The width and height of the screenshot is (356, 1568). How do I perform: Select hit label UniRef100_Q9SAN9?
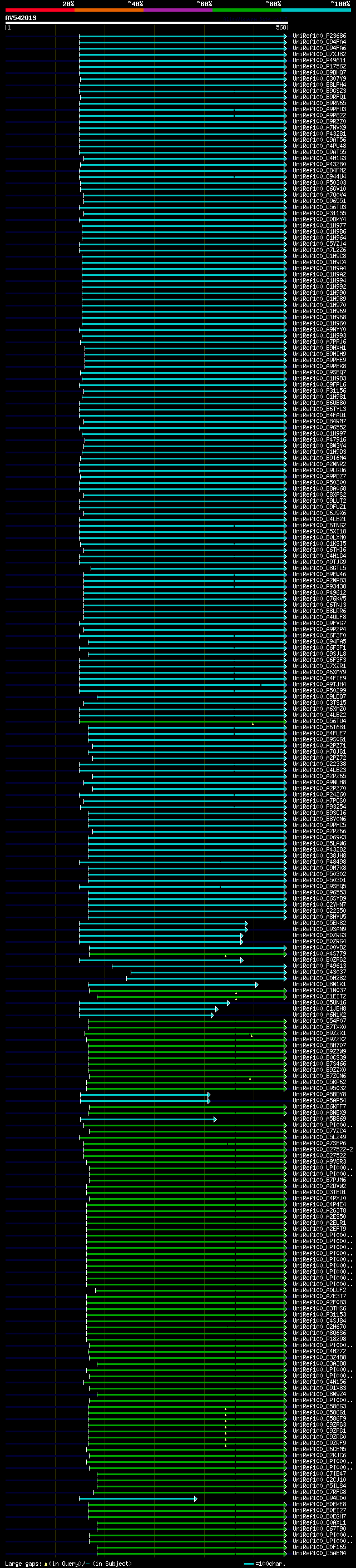click(x=319, y=929)
